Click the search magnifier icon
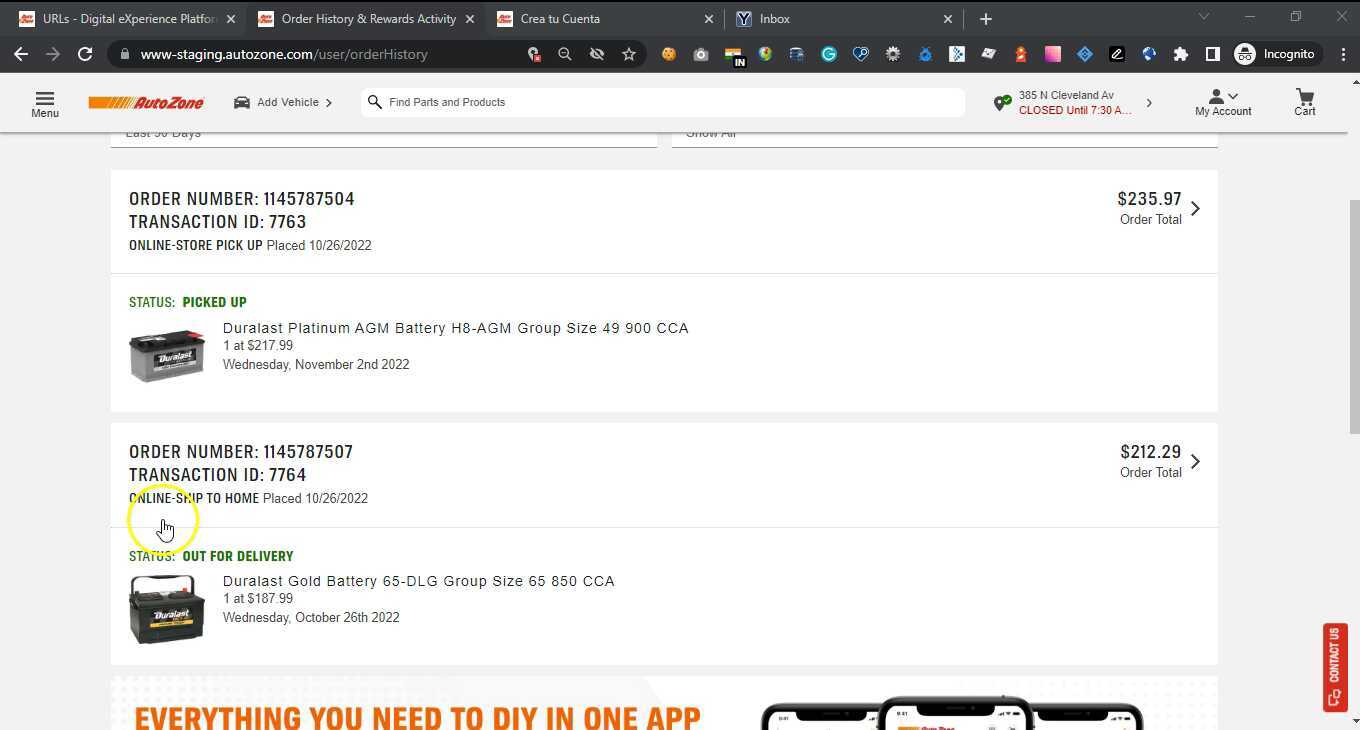1360x730 pixels. [x=375, y=102]
